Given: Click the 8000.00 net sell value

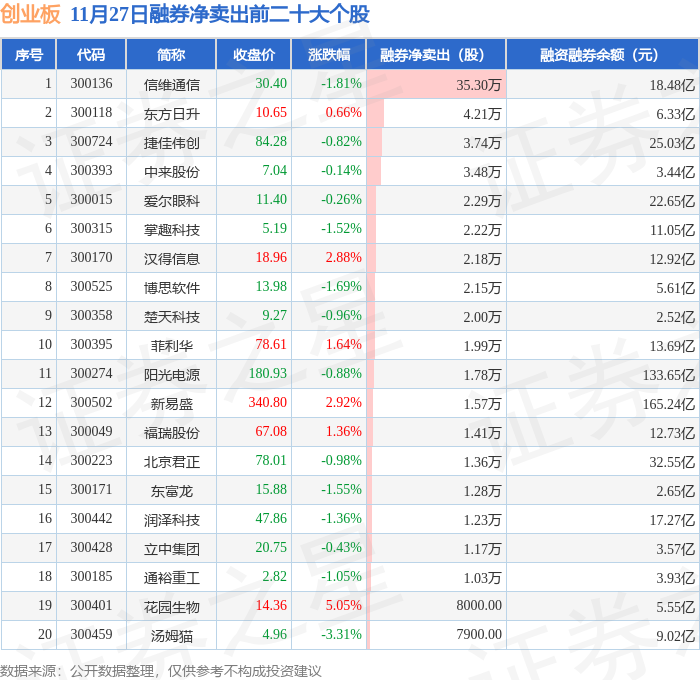Looking at the screenshot, I should pos(479,606).
